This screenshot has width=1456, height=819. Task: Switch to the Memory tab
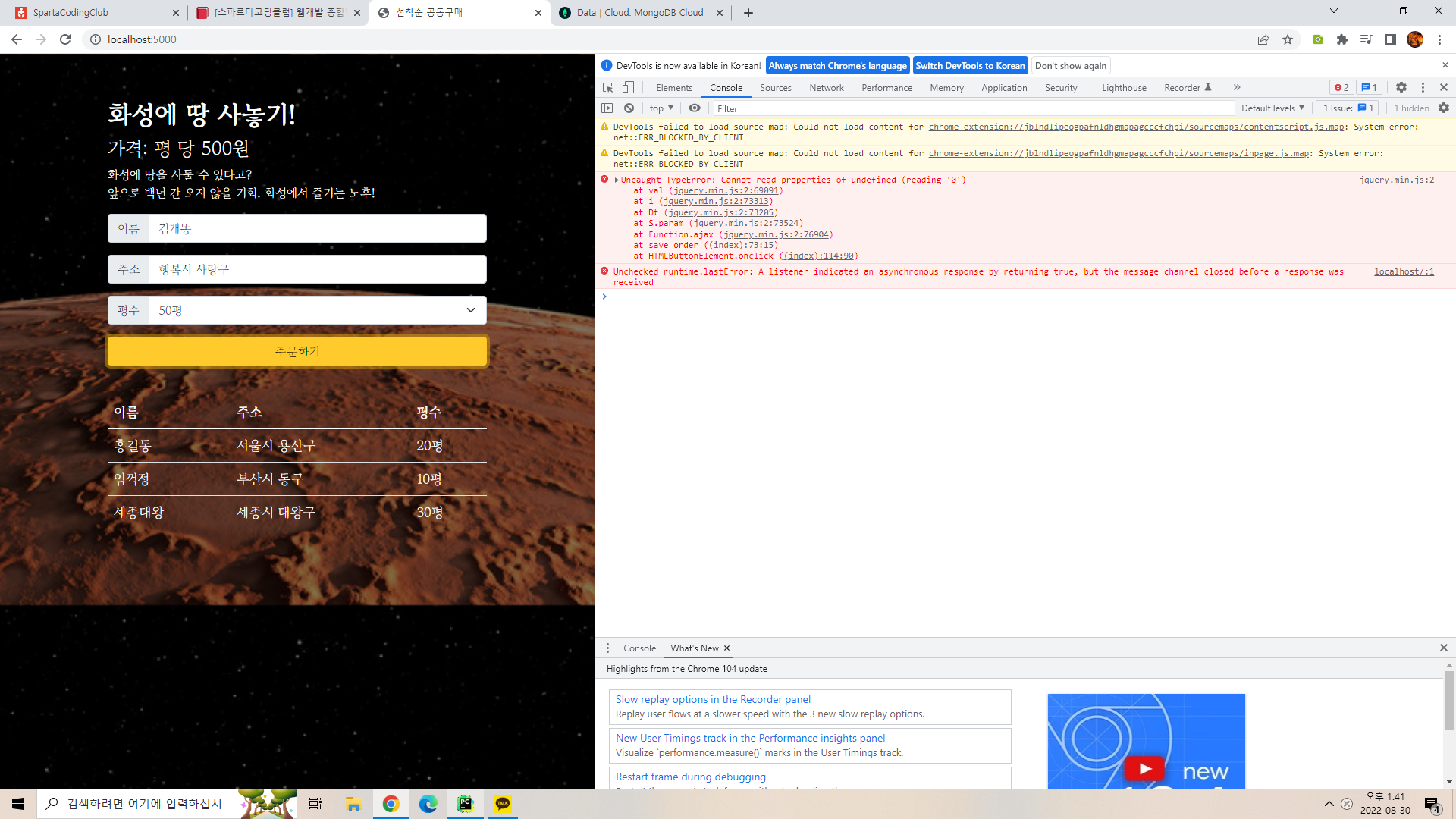[x=947, y=88]
